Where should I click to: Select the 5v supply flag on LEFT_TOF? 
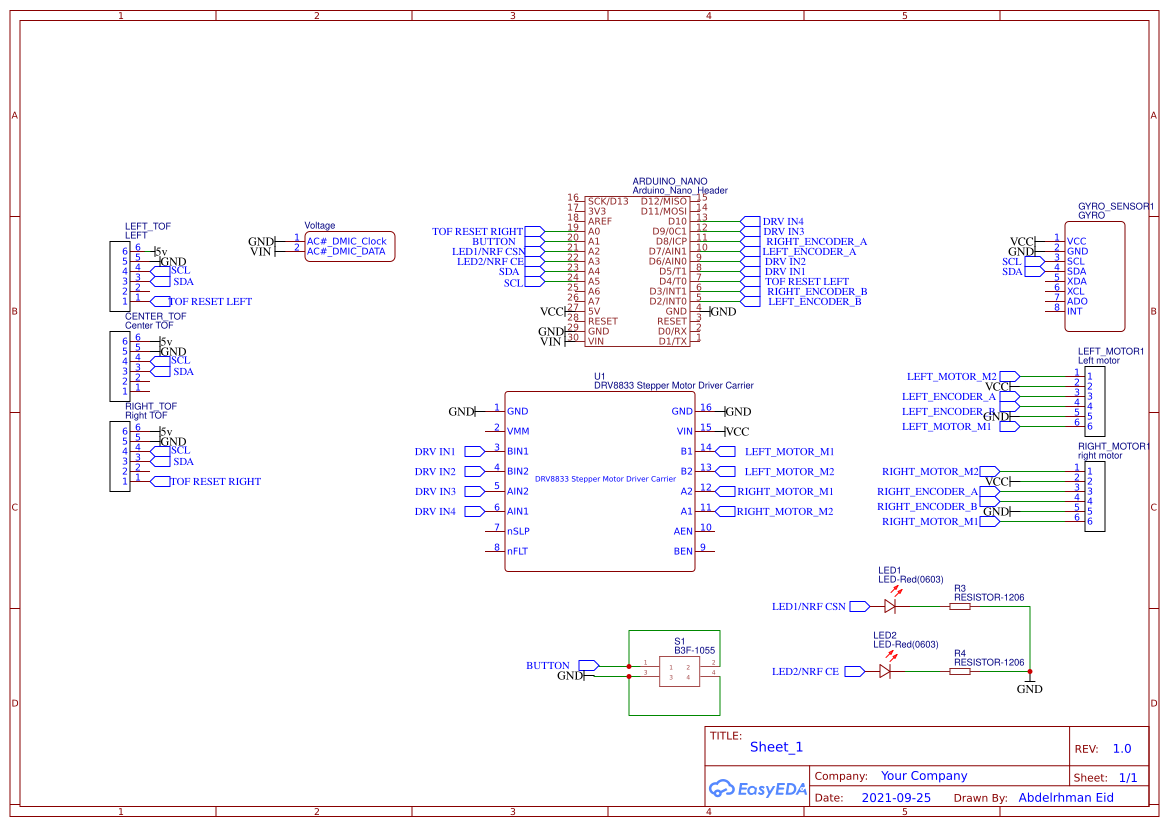(x=160, y=249)
